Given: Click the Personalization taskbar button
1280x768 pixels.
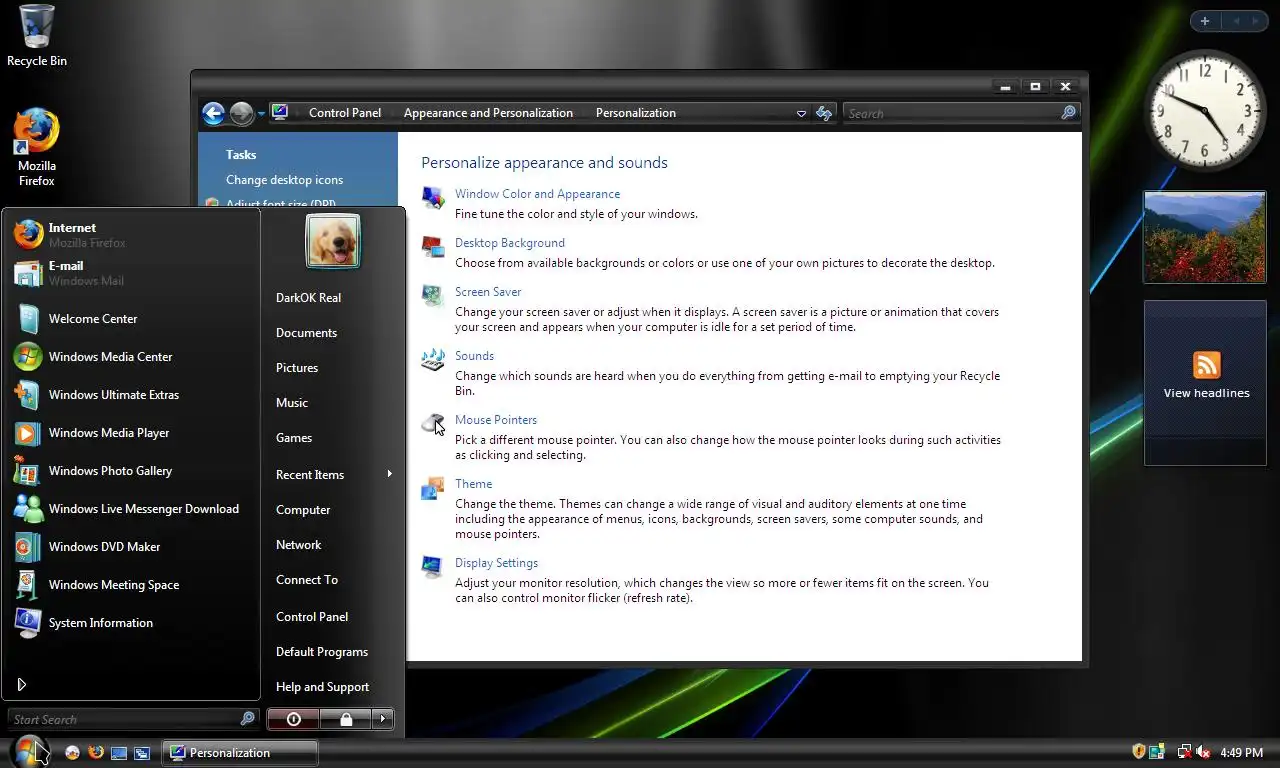Looking at the screenshot, I should tap(240, 752).
